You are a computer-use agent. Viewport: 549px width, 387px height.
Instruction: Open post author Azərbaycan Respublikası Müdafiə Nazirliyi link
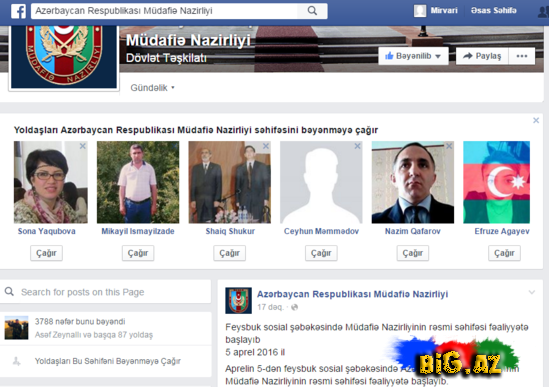[353, 294]
